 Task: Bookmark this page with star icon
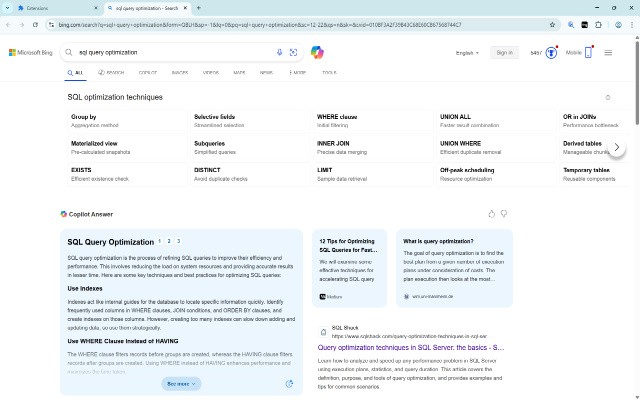point(552,25)
